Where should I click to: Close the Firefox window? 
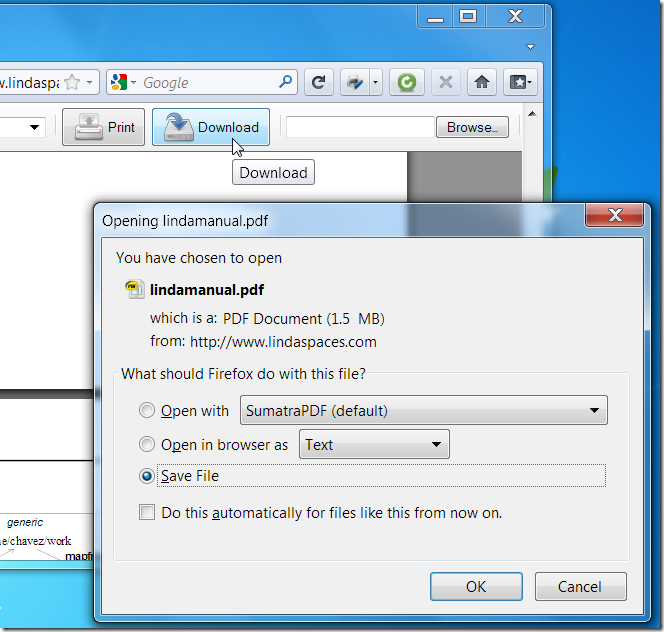(515, 17)
